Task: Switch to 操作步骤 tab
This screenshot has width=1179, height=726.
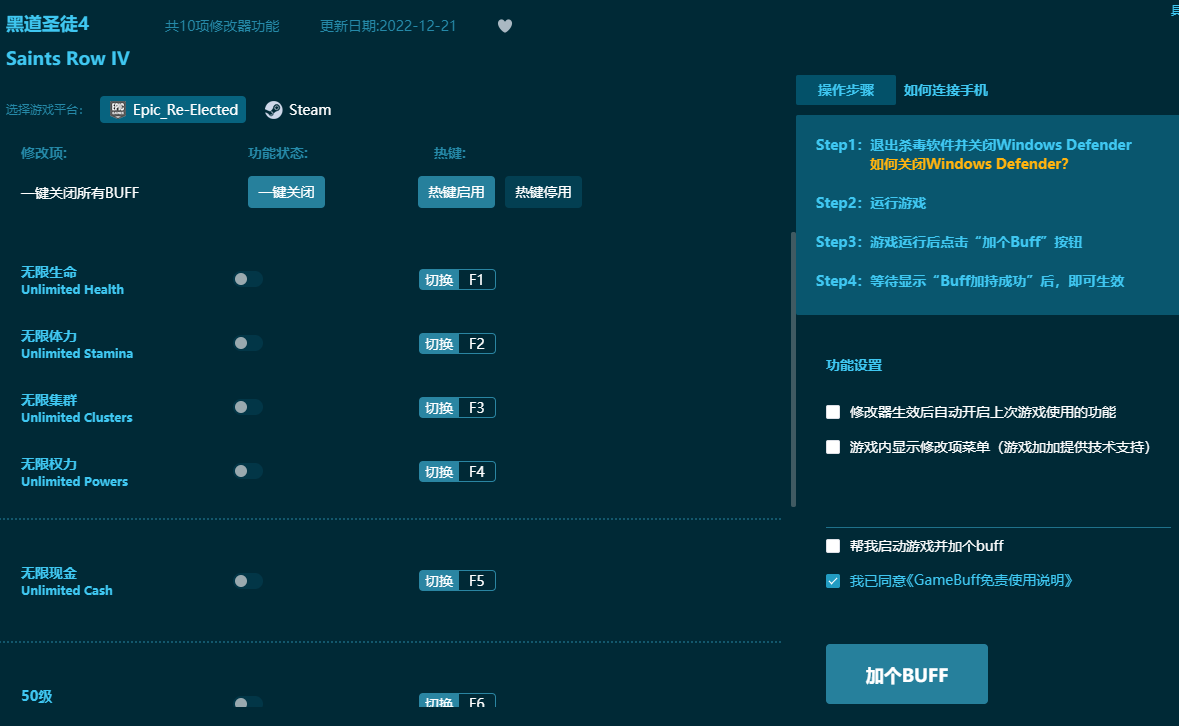Action: [x=845, y=90]
